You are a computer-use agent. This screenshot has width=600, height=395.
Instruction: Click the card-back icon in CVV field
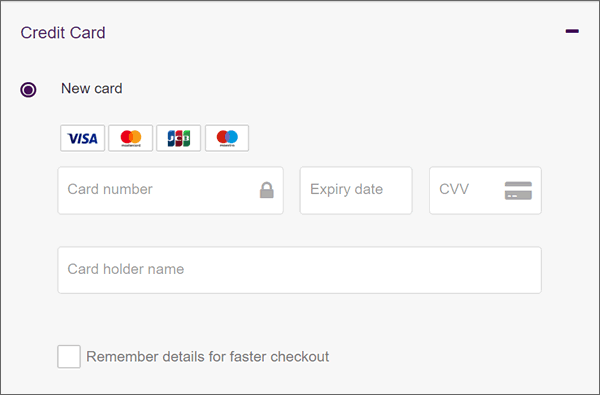pyautogui.click(x=518, y=190)
